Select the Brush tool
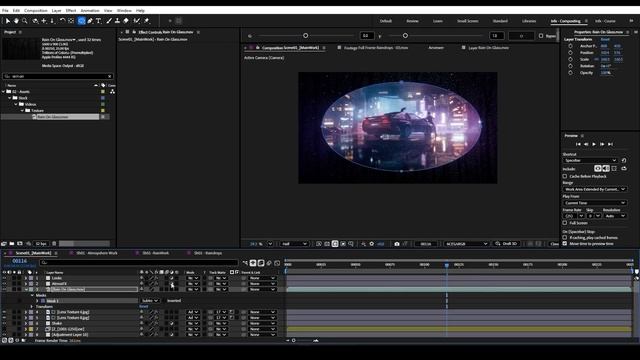Screen dimensions: 640x360 (109, 21)
